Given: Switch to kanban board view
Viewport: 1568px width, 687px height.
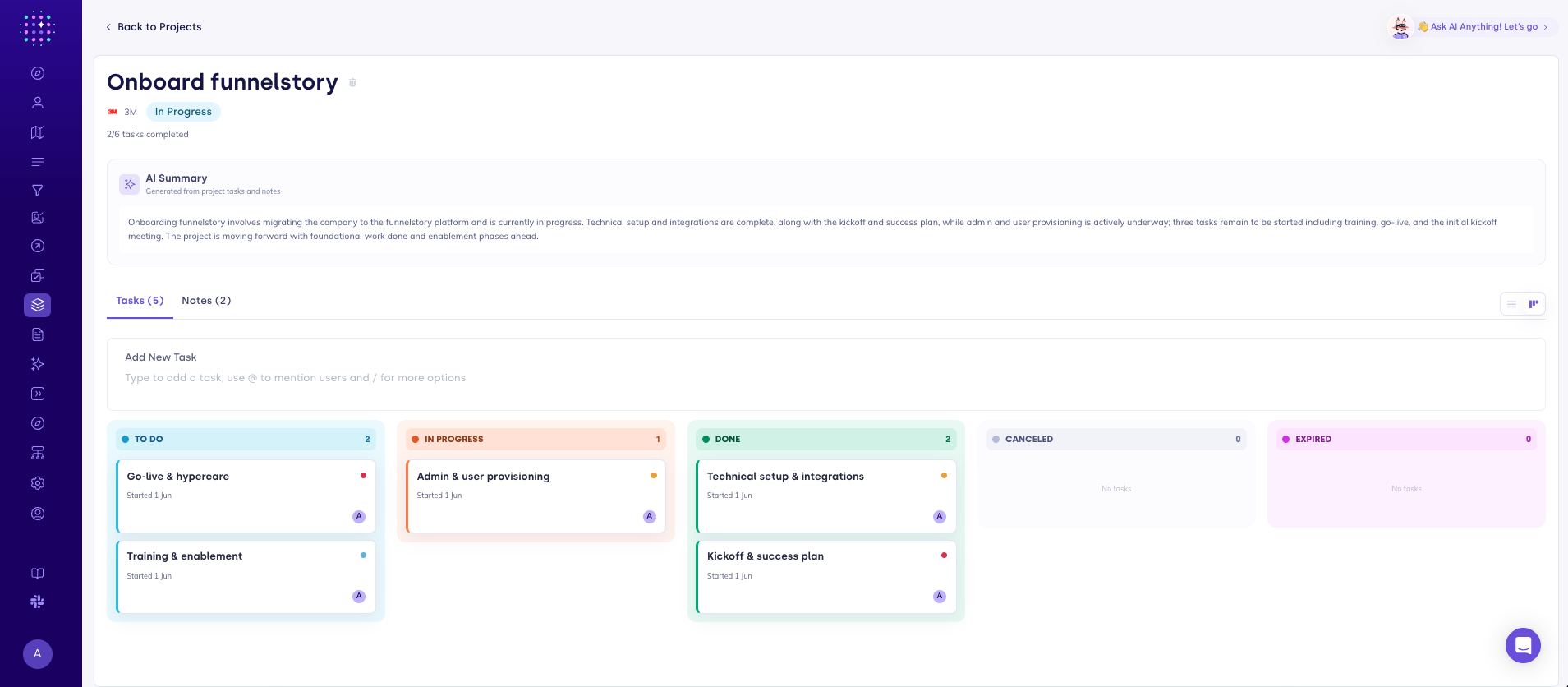Looking at the screenshot, I should click(x=1534, y=304).
